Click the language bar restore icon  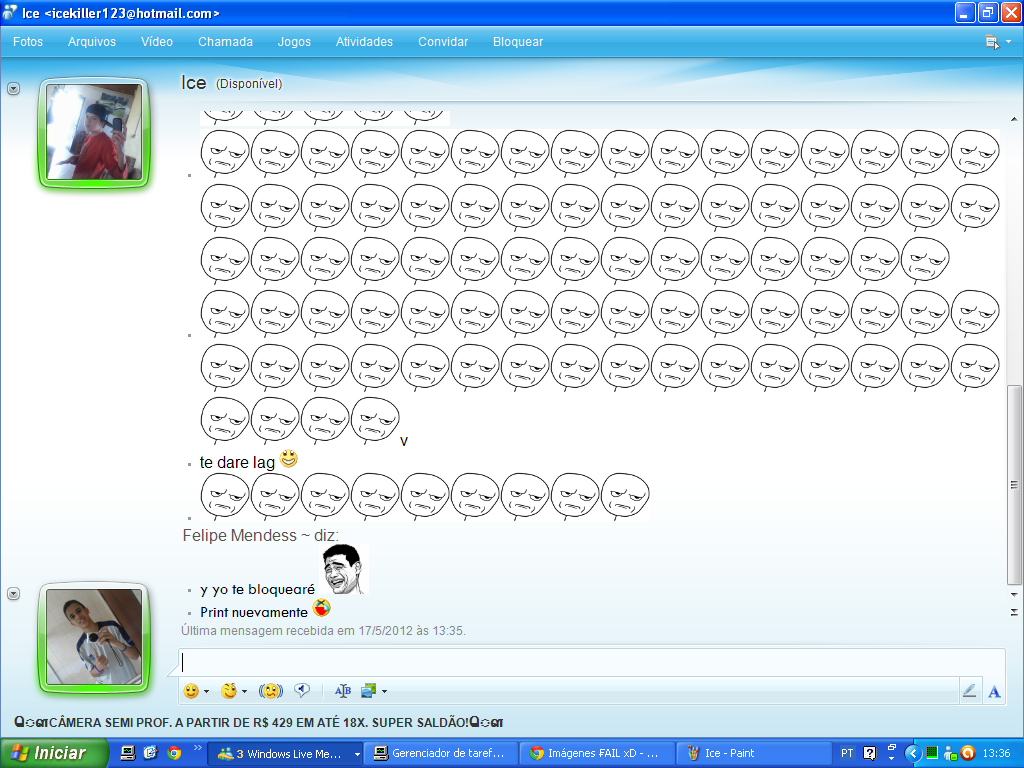[892, 748]
